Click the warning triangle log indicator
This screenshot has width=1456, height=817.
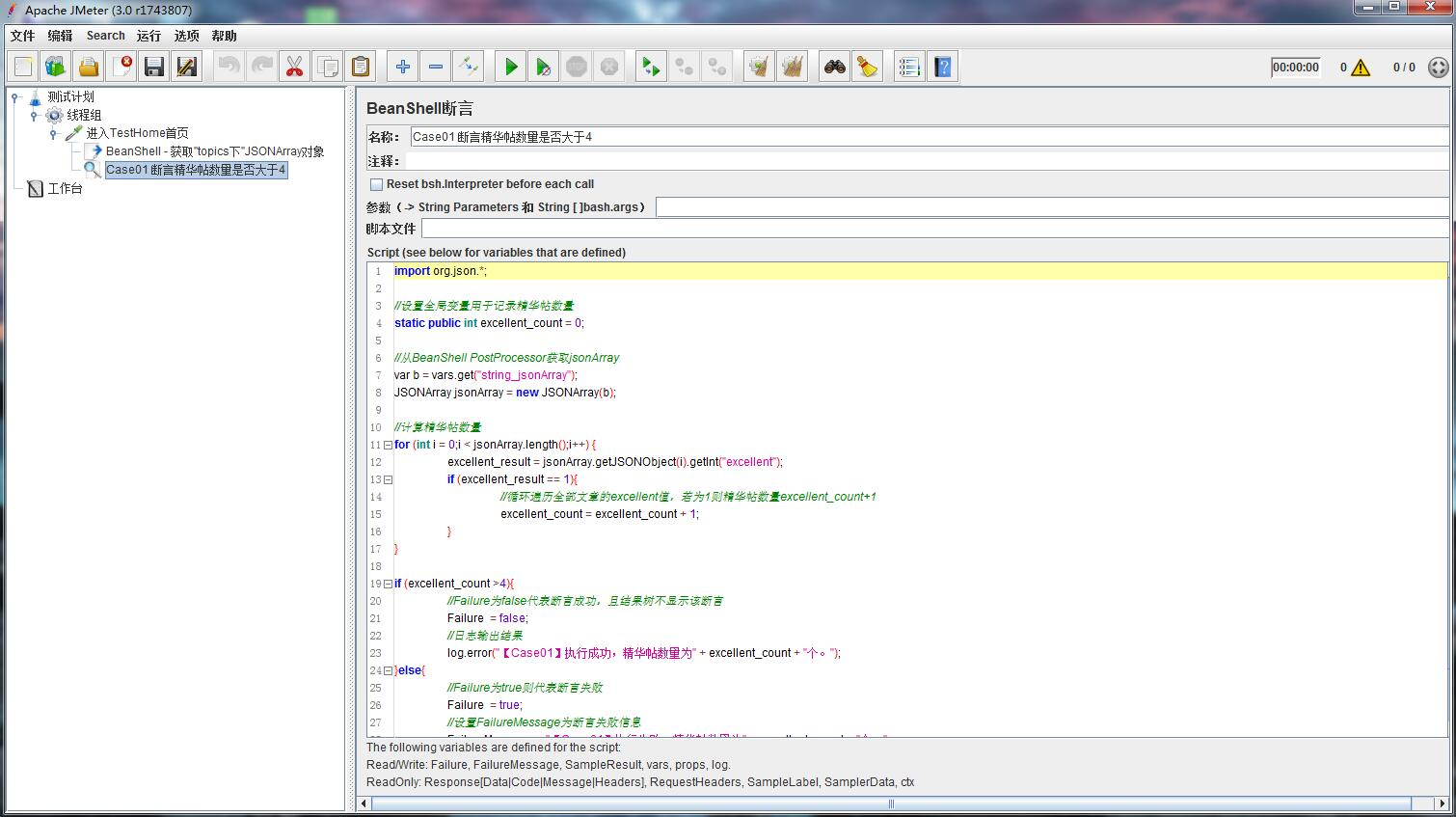(1361, 68)
